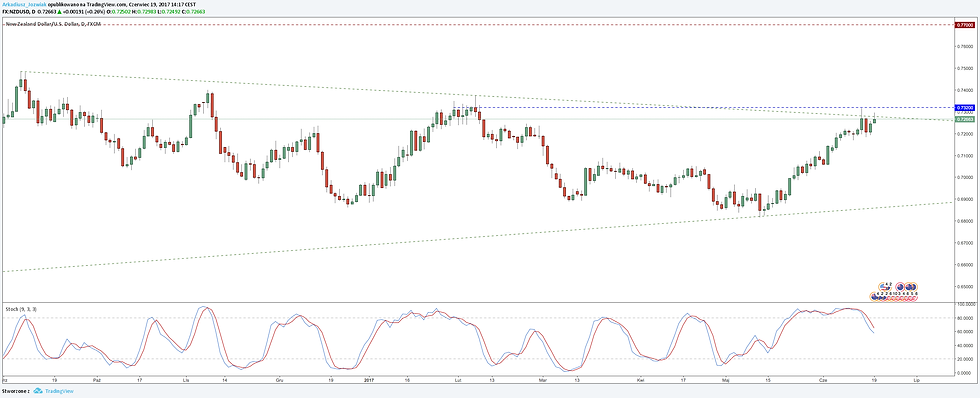The width and height of the screenshot is (980, 398).
Task: Click the high price value 0.72983
Action: 146,12
